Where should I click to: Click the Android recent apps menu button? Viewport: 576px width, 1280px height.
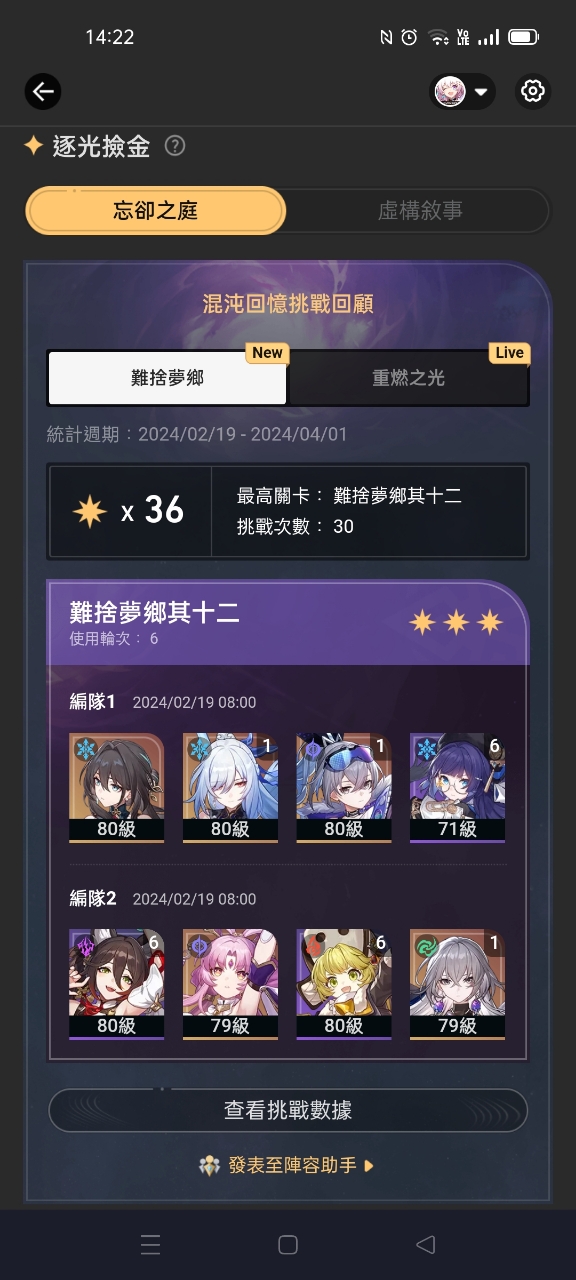[151, 1244]
